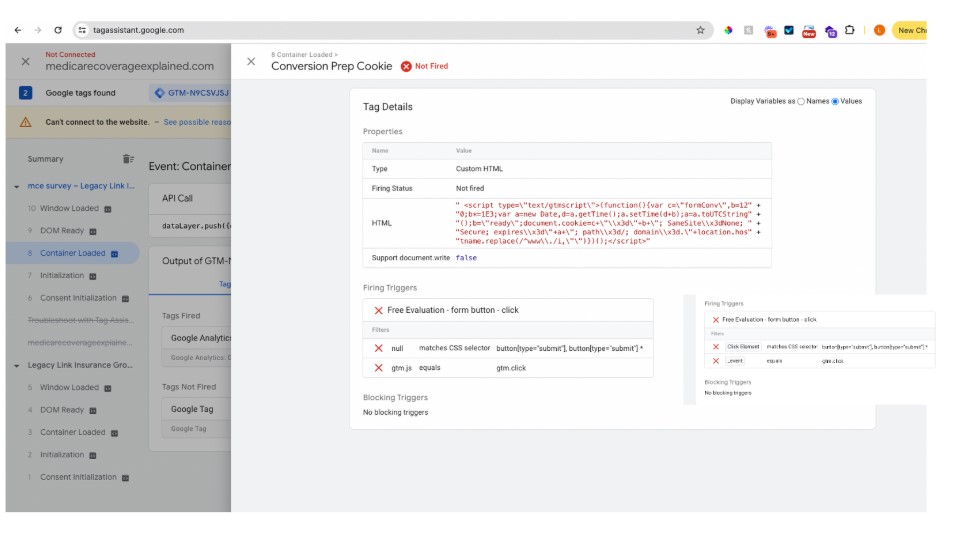Click message icon beside 8 Container Loaded

click(x=114, y=254)
